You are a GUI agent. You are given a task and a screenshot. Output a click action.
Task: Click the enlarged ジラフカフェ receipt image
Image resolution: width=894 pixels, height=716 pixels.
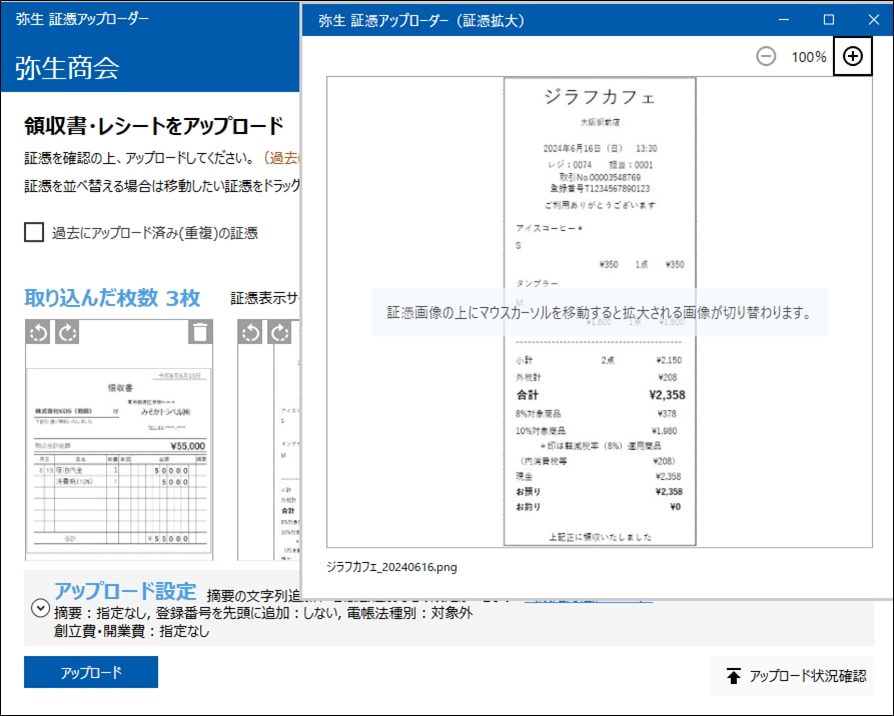[600, 311]
